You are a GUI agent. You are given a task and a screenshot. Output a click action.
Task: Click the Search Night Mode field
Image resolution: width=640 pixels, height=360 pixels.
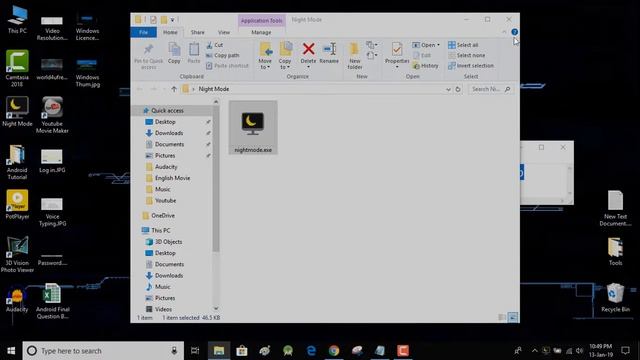click(490, 89)
